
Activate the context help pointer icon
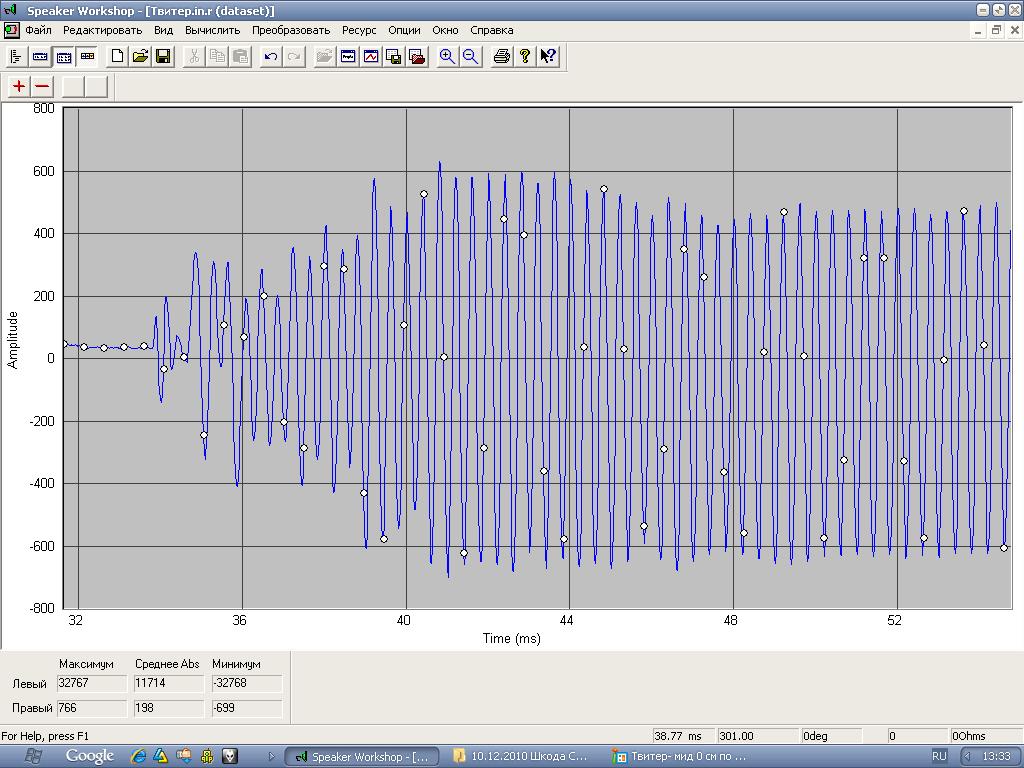[548, 57]
